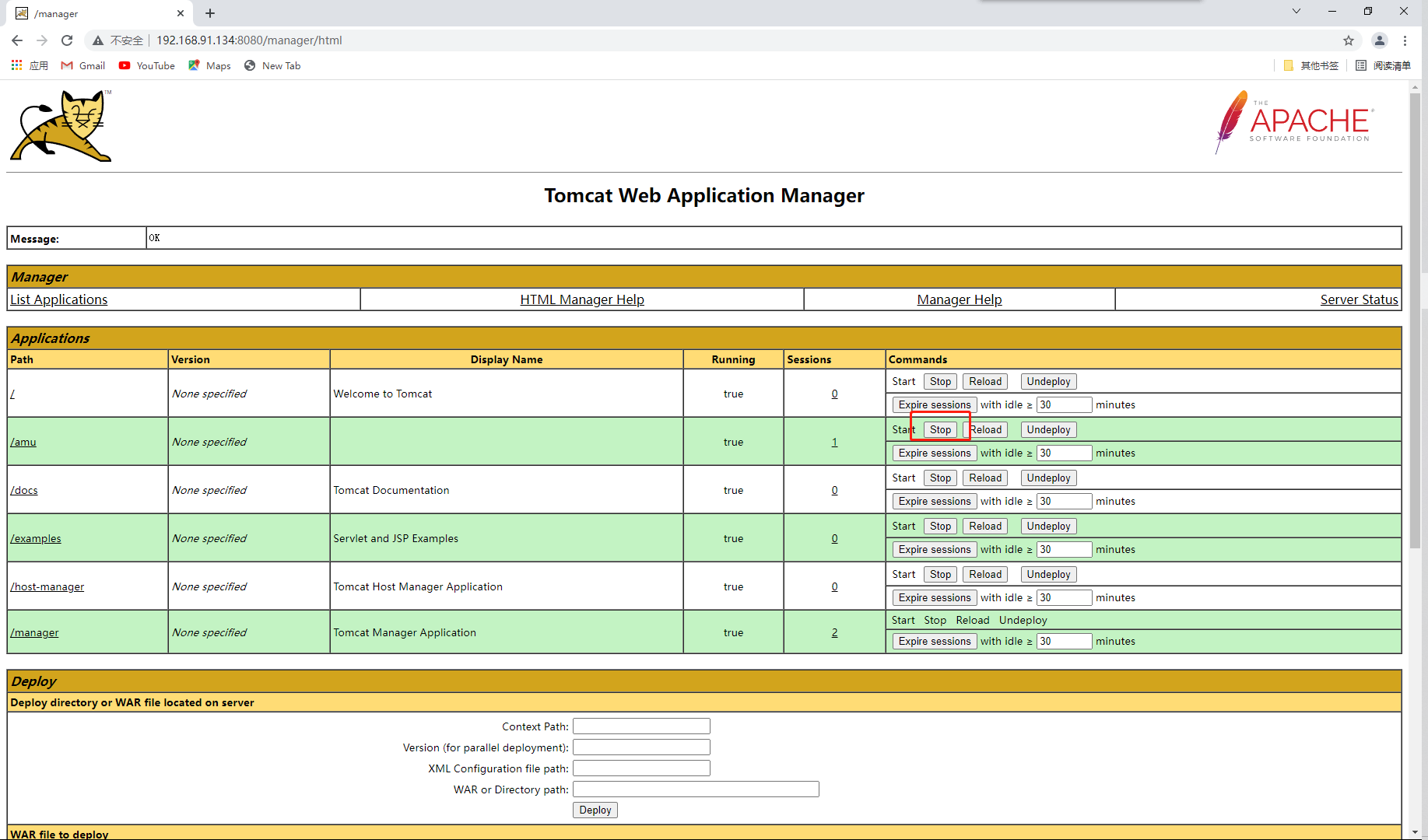The image size is (1428, 840).
Task: Open the Chrome three-dot menu
Action: pos(1405,40)
